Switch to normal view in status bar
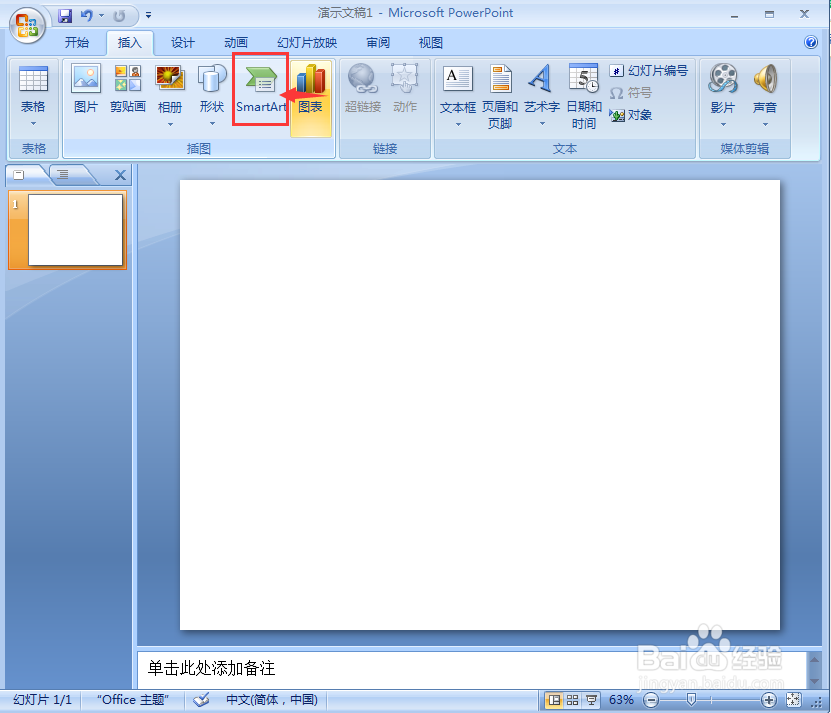831x713 pixels. pos(554,700)
